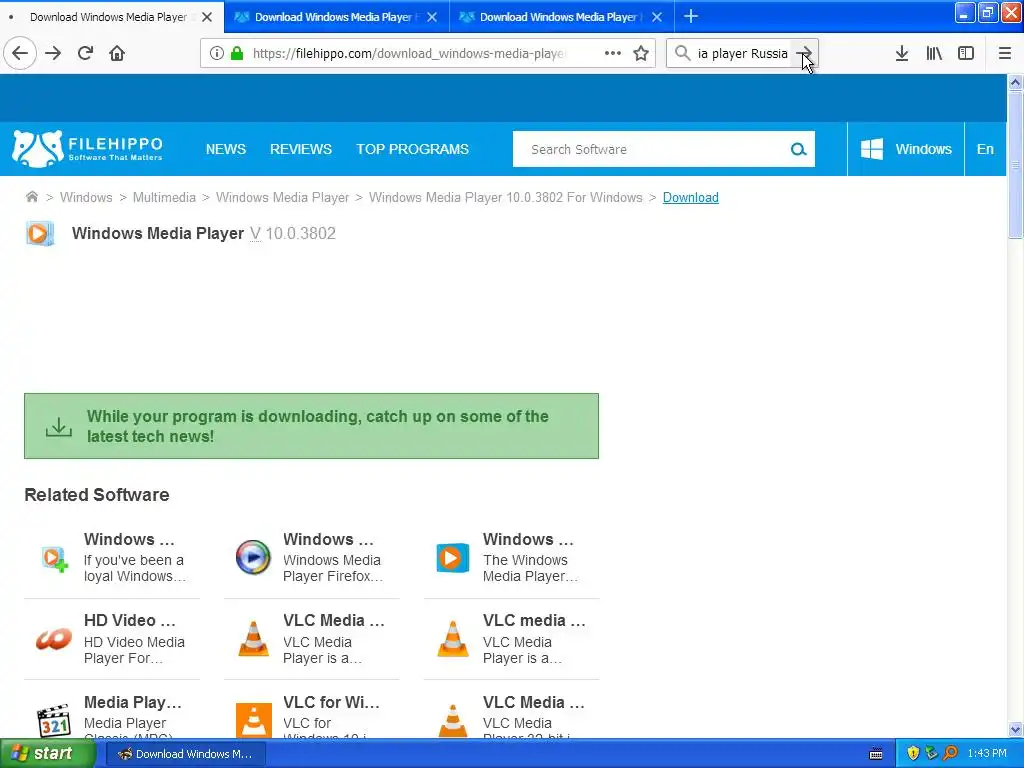
Task: Open page actions three-dot menu
Action: (x=613, y=53)
